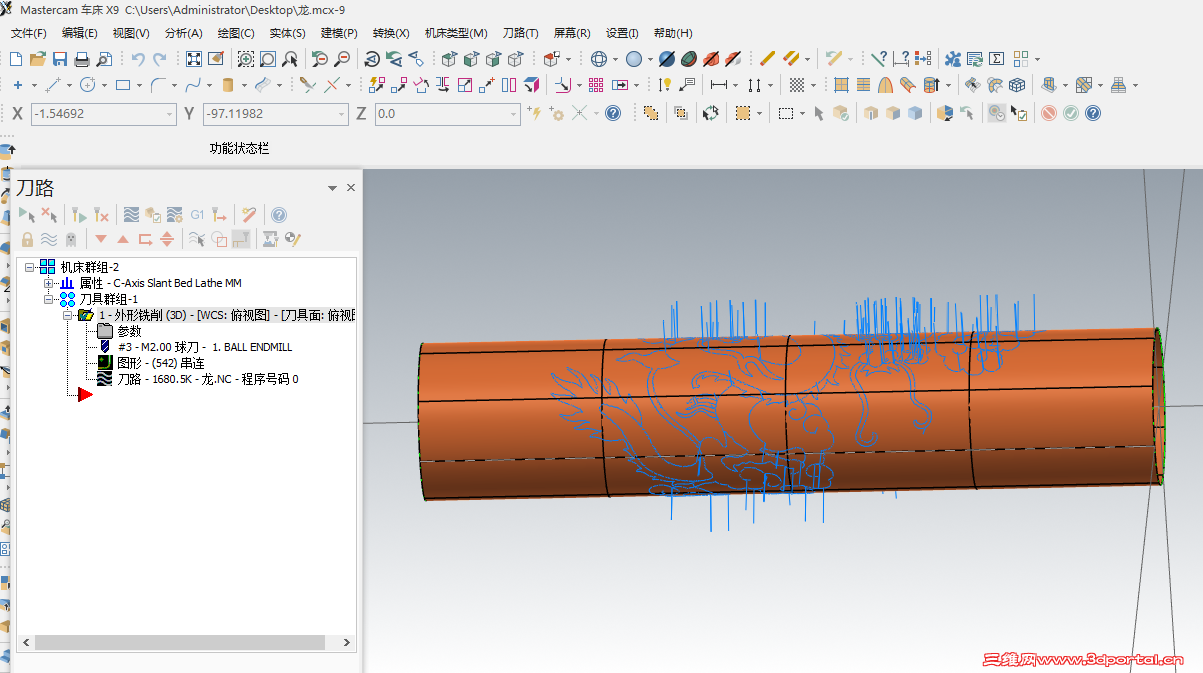This screenshot has height=673, width=1203.
Task: Toggle toolpath display with the wavy lines icon
Action: point(49,239)
